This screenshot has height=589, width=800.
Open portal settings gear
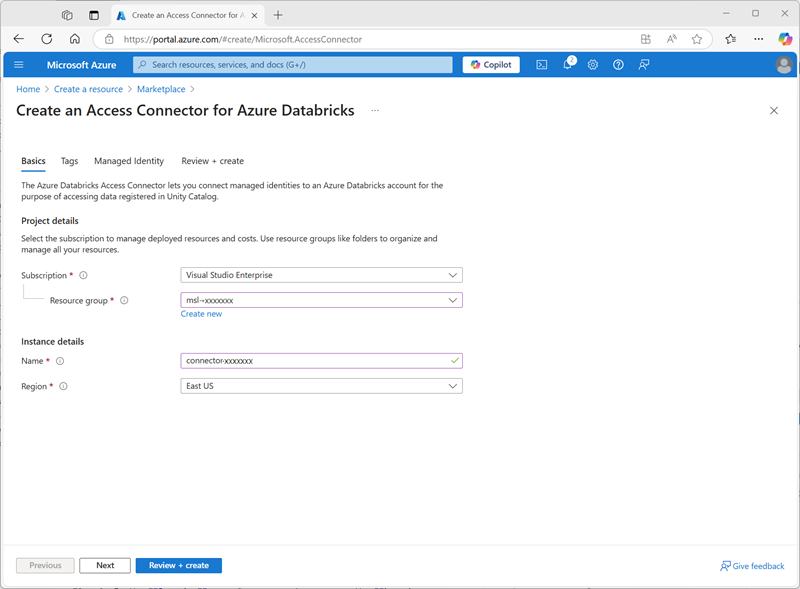click(592, 65)
